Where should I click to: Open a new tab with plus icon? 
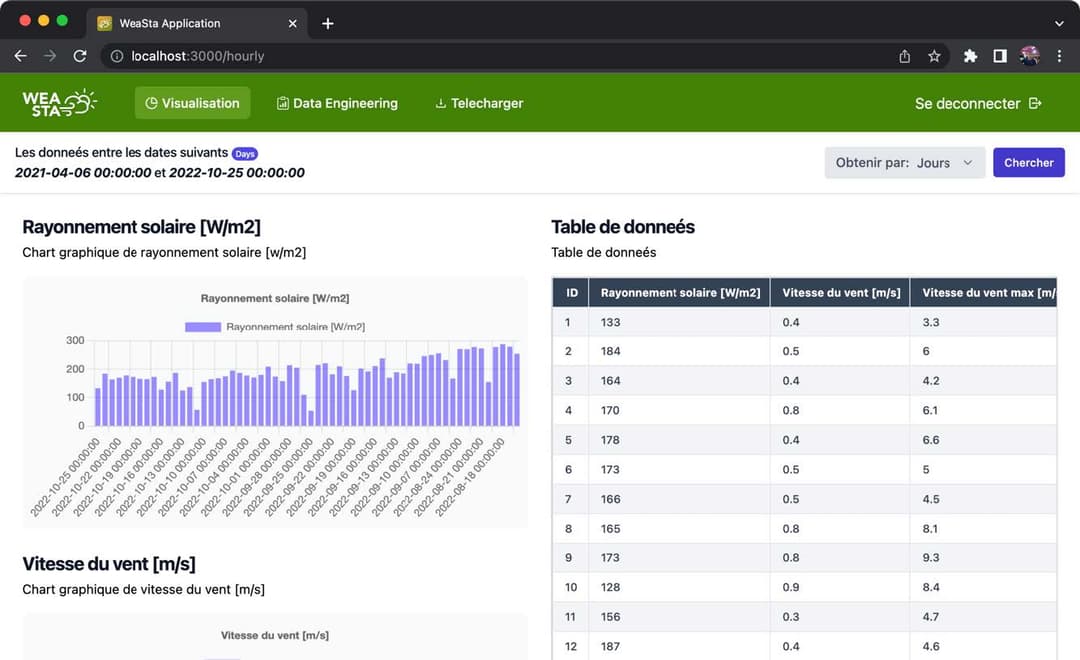[x=328, y=23]
